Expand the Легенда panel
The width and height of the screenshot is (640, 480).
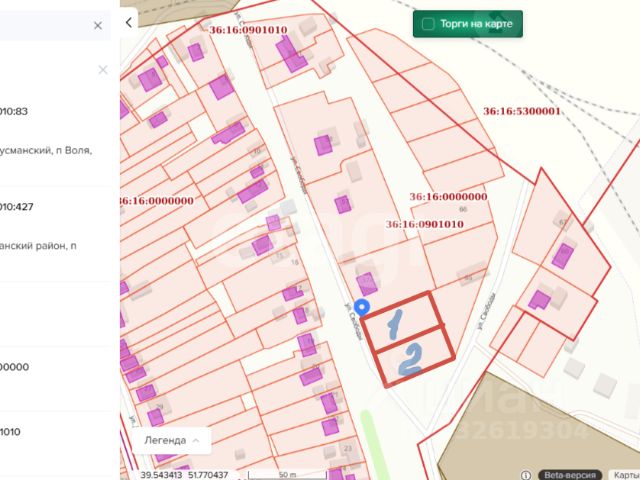171,440
